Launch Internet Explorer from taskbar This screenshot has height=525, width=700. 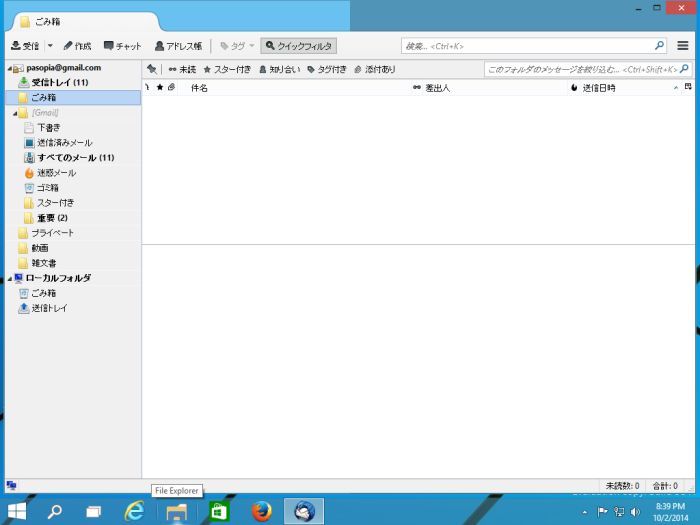coord(134,511)
